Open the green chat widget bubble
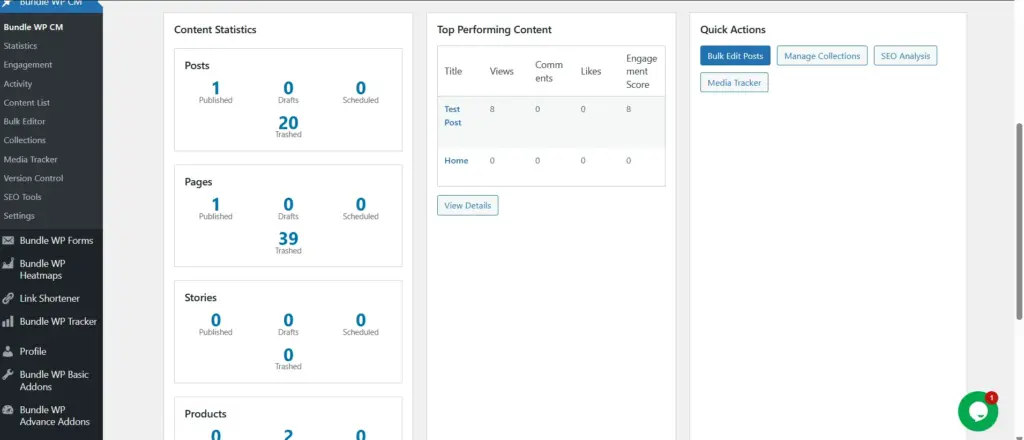This screenshot has height=440, width=1024. pyautogui.click(x=977, y=411)
